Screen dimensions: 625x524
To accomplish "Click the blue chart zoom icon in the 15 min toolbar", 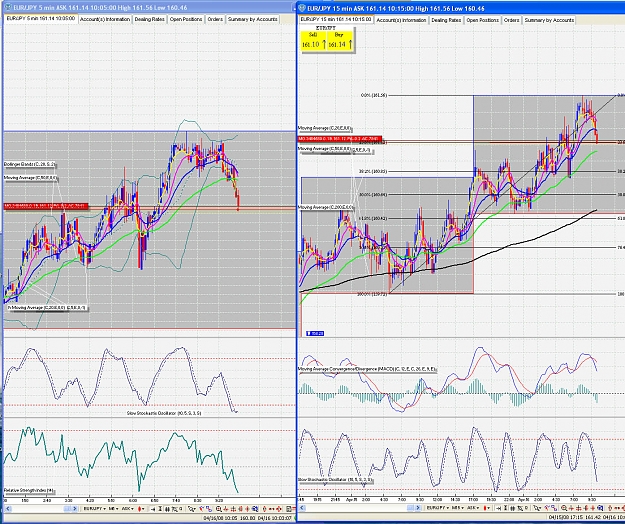I will pos(600,508).
